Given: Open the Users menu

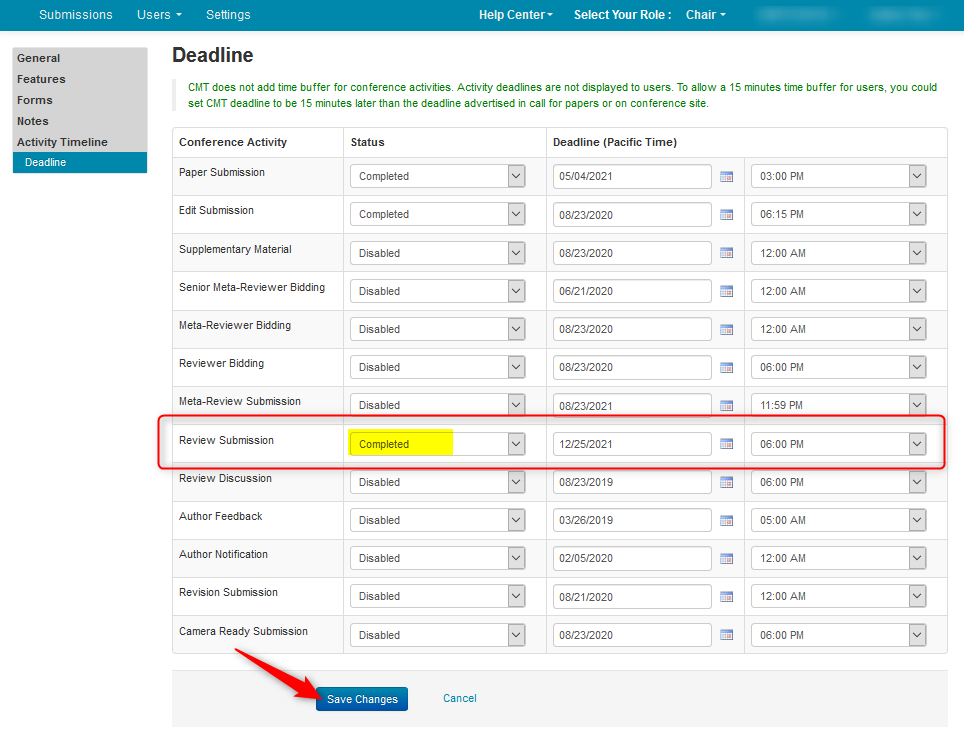Looking at the screenshot, I should point(159,15).
